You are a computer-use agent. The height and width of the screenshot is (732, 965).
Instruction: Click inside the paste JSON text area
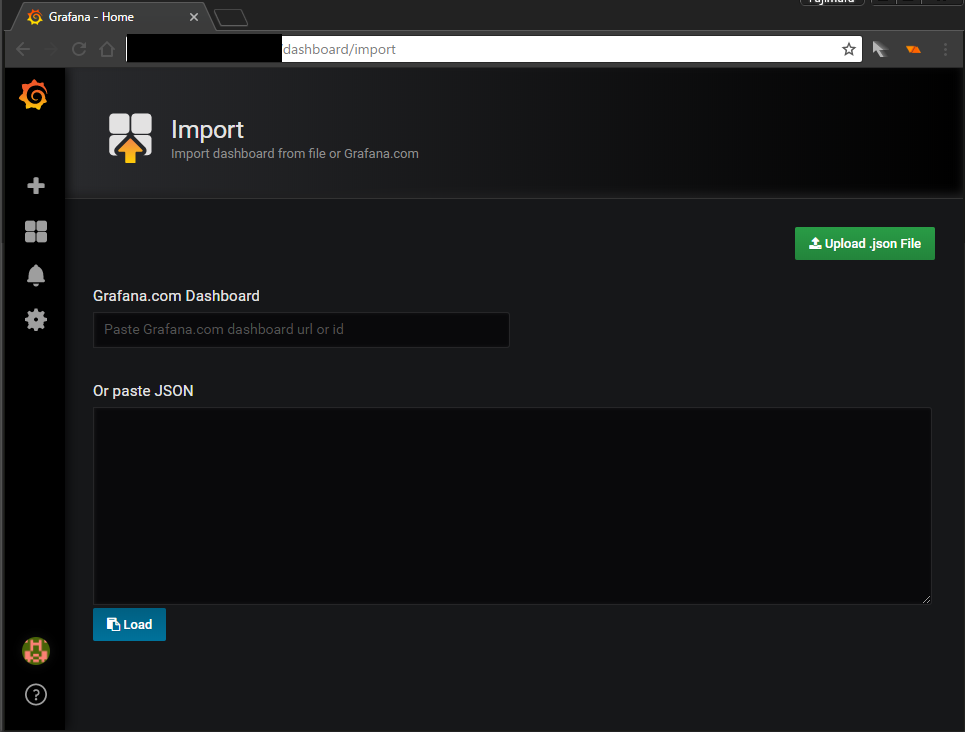coord(512,505)
